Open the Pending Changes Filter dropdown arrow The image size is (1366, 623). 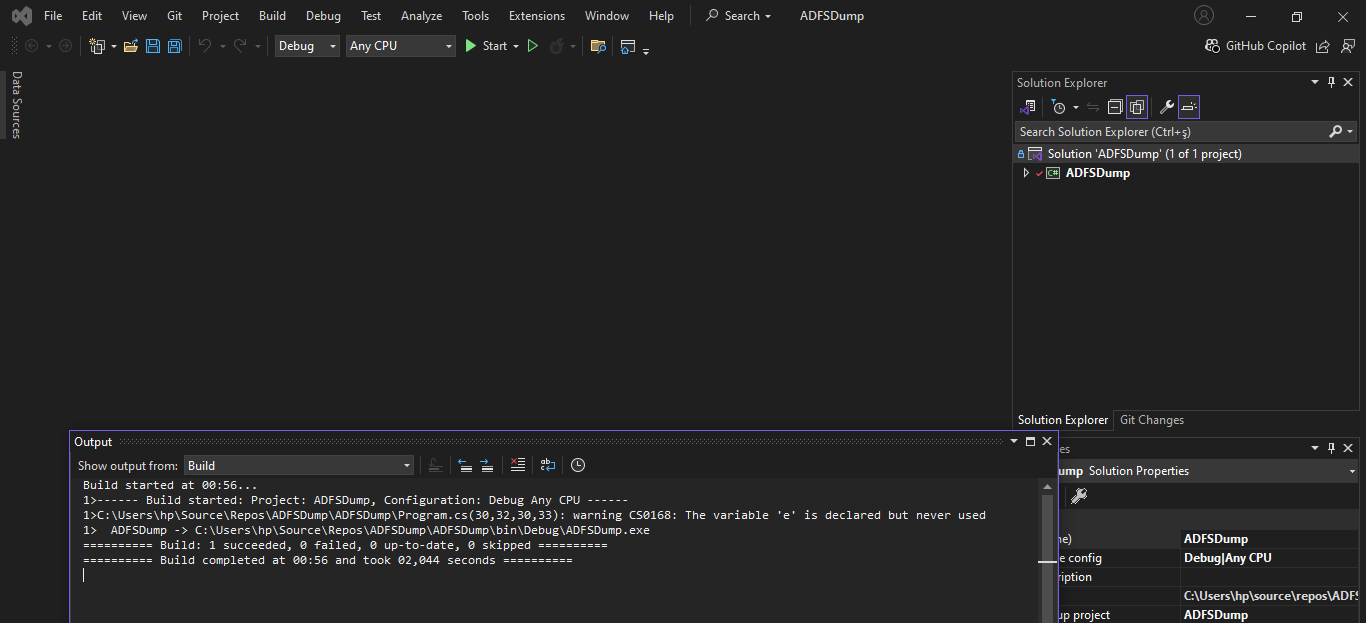coord(1076,107)
